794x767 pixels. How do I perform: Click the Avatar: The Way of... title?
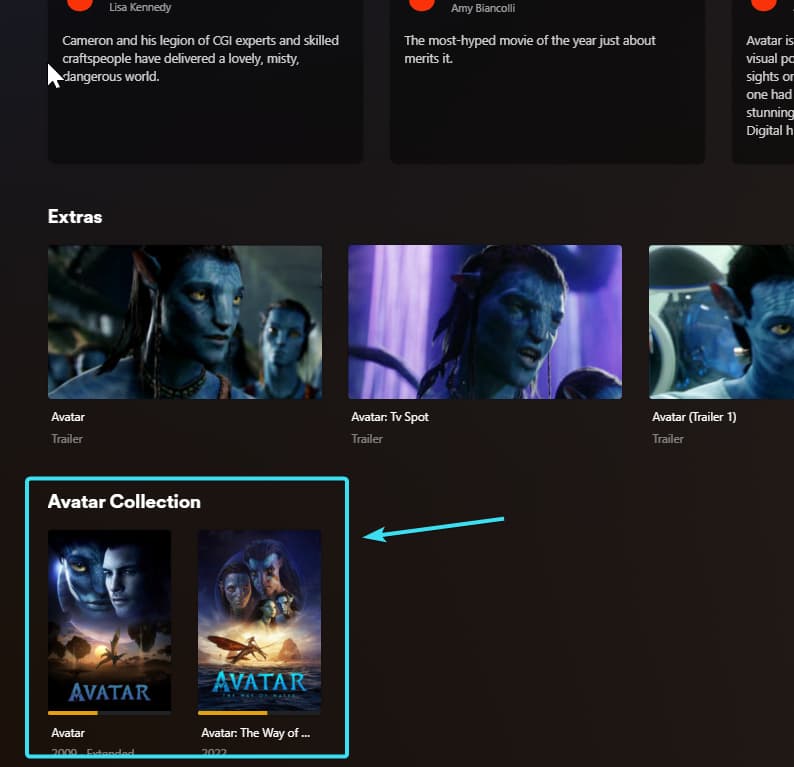click(256, 733)
